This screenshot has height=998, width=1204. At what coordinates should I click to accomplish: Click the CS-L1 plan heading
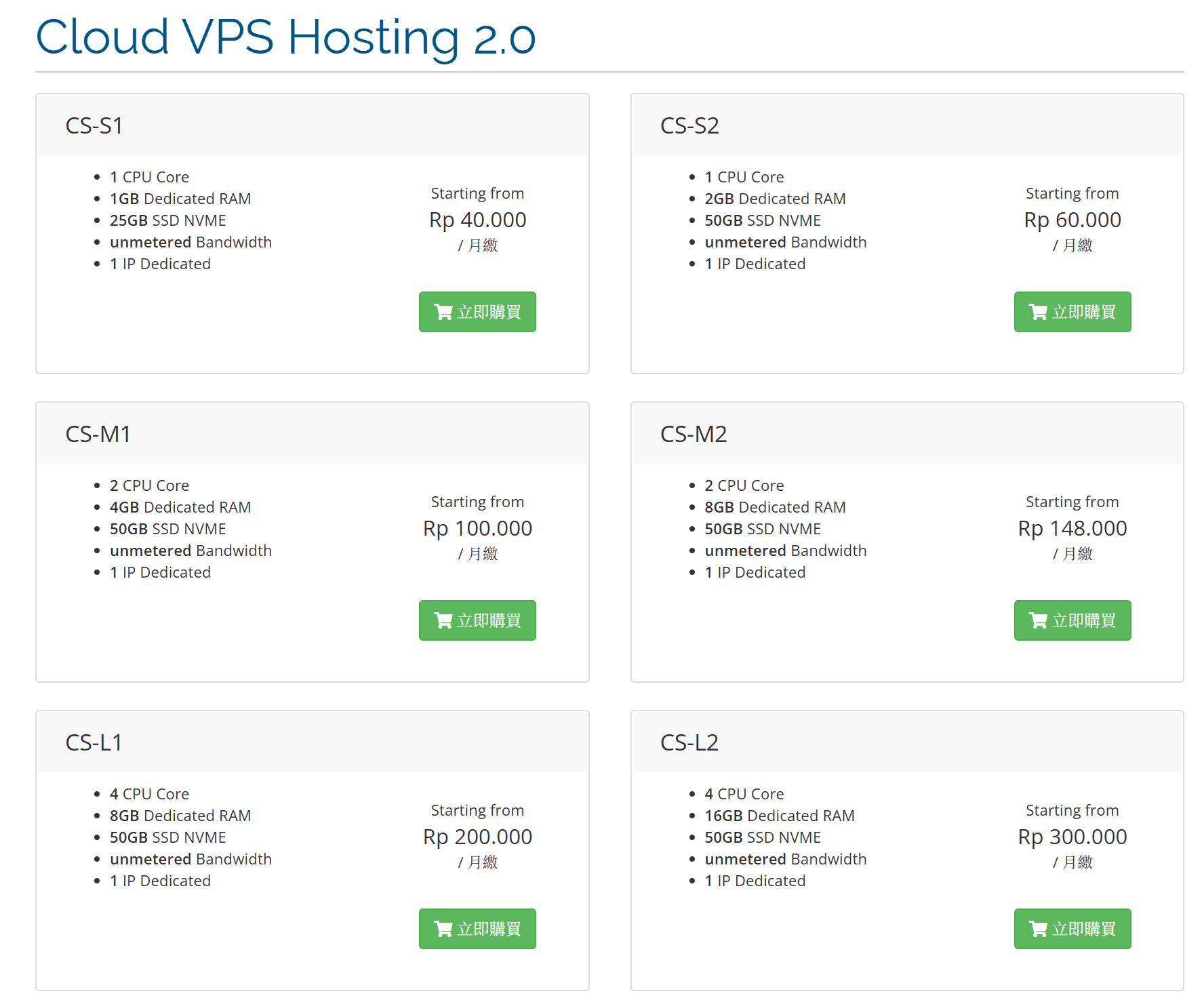coord(94,743)
